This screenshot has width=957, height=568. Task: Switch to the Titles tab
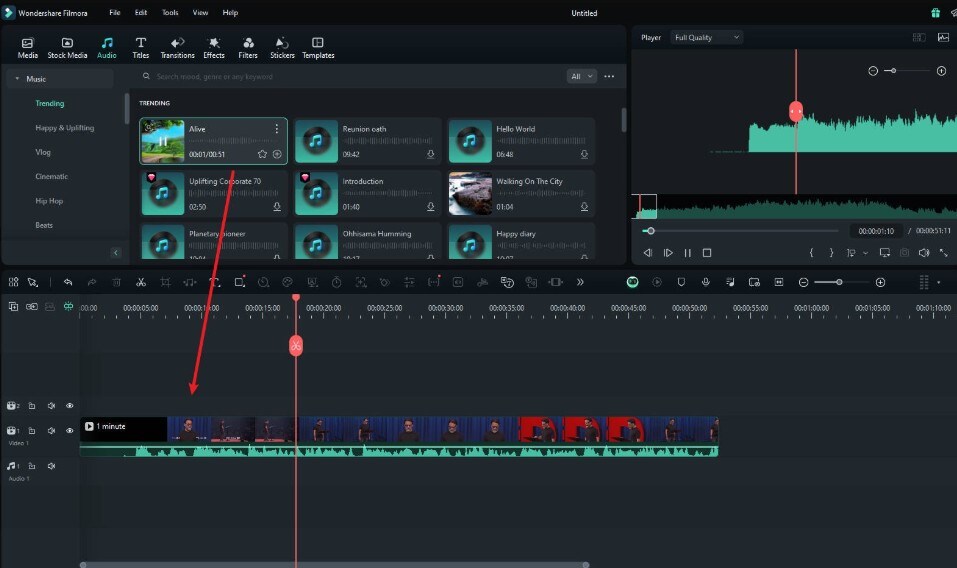(x=140, y=48)
